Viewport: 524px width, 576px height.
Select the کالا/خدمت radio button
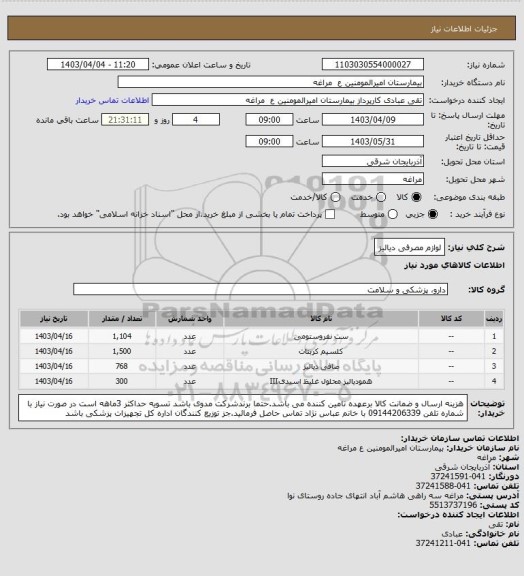point(335,197)
